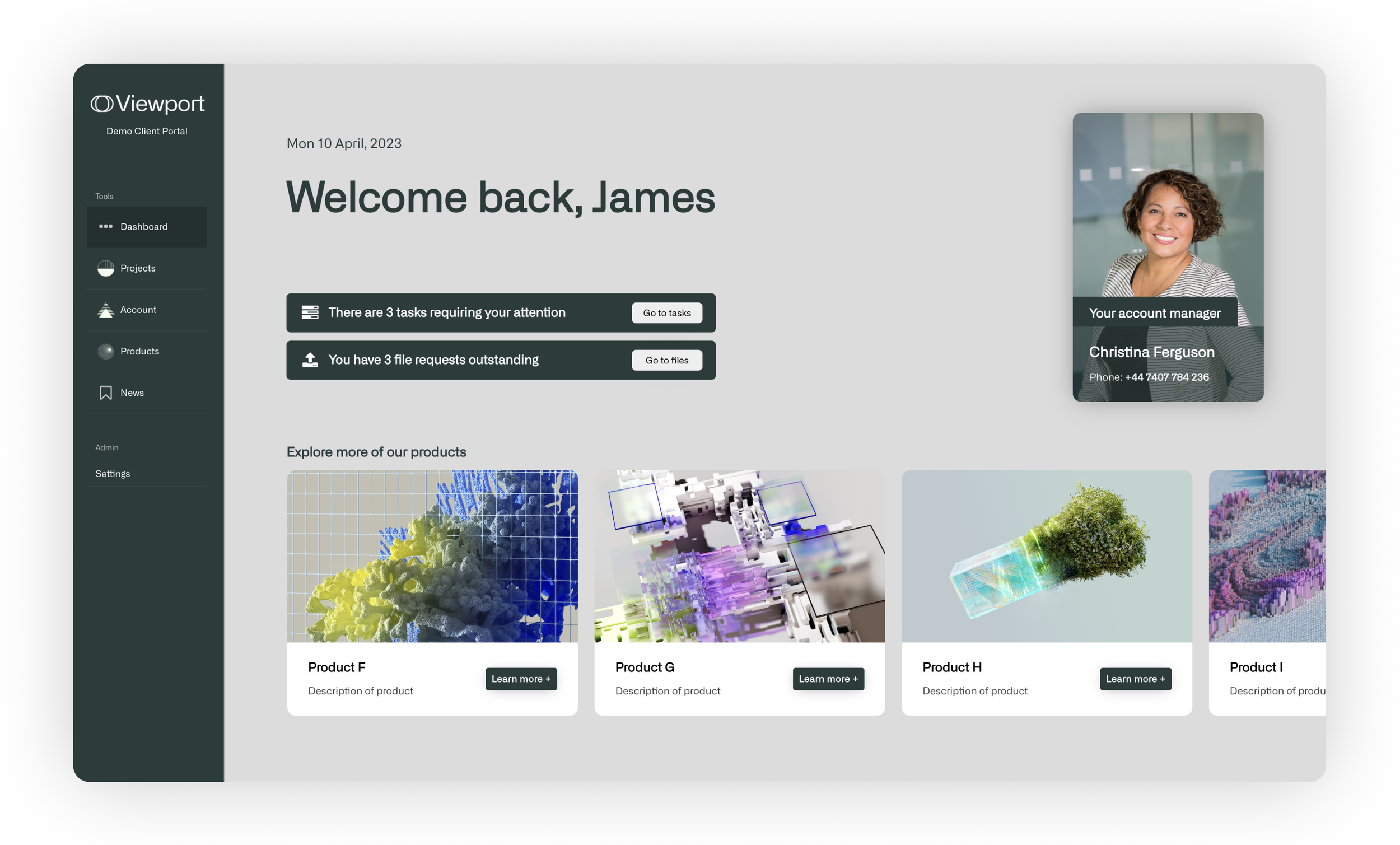
Task: Learn more about Product G
Action: [x=828, y=679]
